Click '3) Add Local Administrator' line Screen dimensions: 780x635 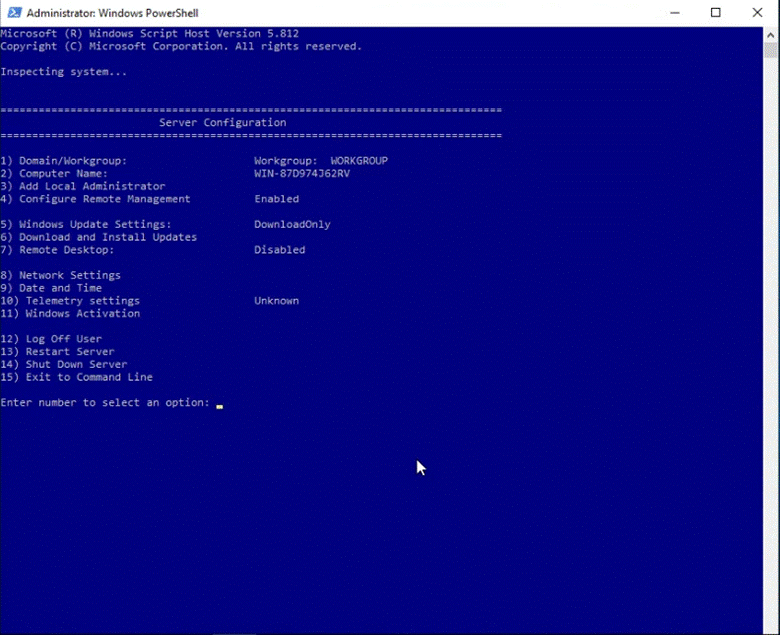point(83,186)
